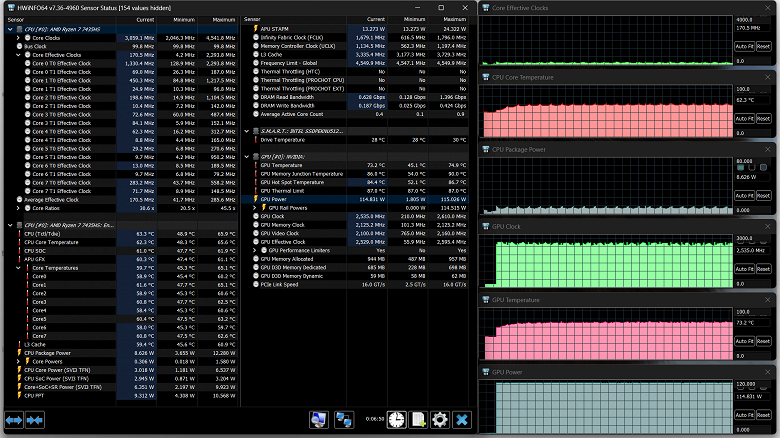780x438 pixels.
Task: Click Reset in GPU Temperature graph
Action: pos(763,341)
